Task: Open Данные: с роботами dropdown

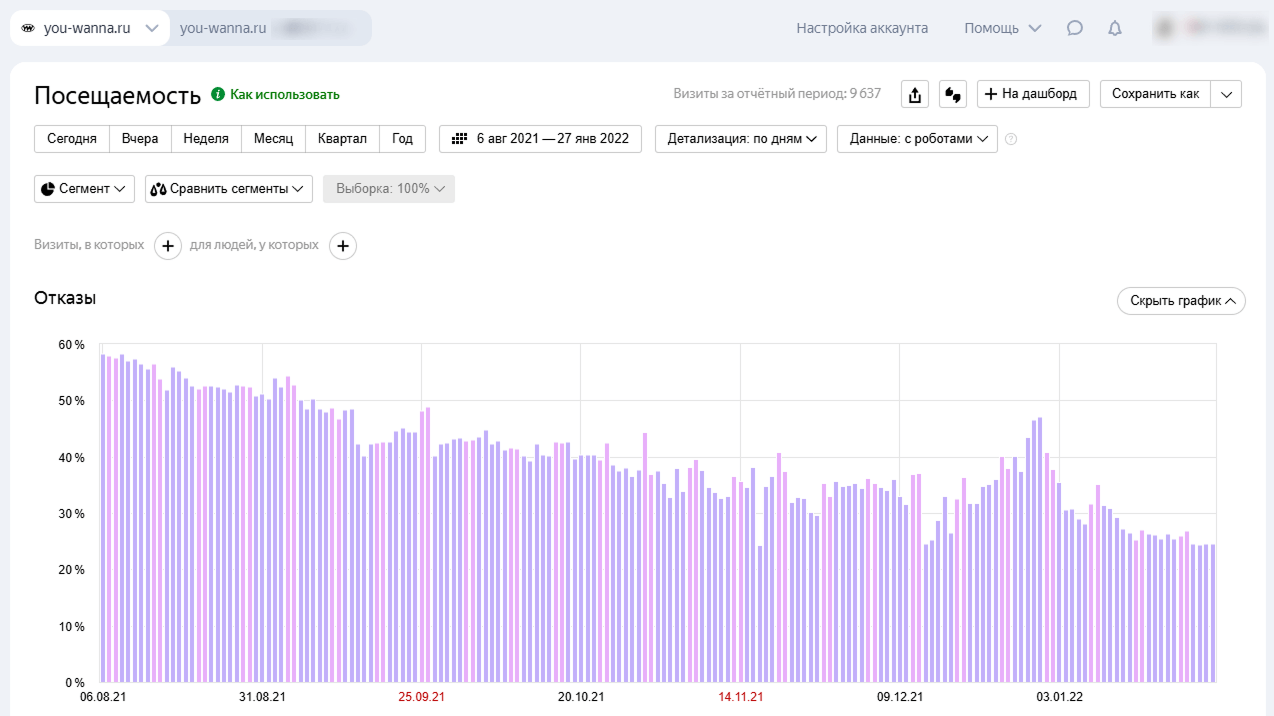Action: coord(916,139)
